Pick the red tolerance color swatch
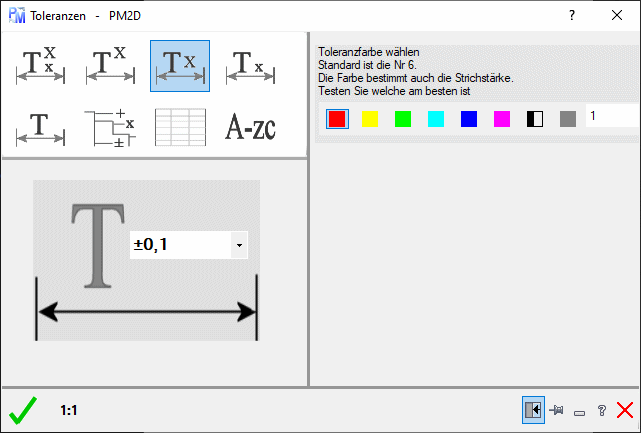Viewport: 641px width, 433px height. pyautogui.click(x=337, y=119)
